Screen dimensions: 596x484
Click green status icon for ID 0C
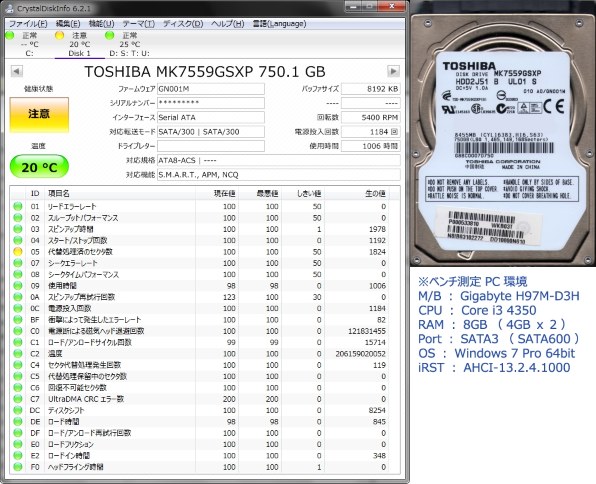tap(17, 308)
